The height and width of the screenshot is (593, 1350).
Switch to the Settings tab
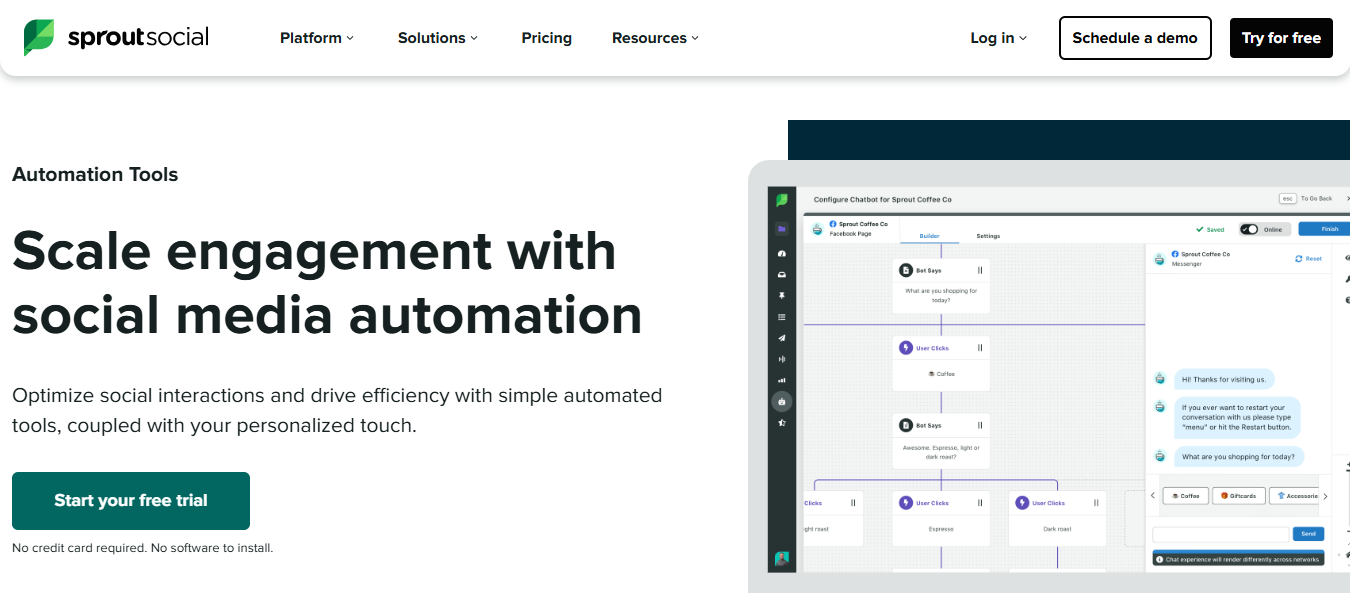pos(988,236)
